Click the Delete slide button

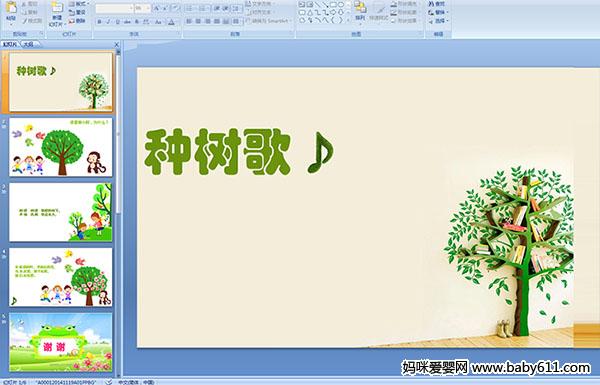tap(77, 21)
